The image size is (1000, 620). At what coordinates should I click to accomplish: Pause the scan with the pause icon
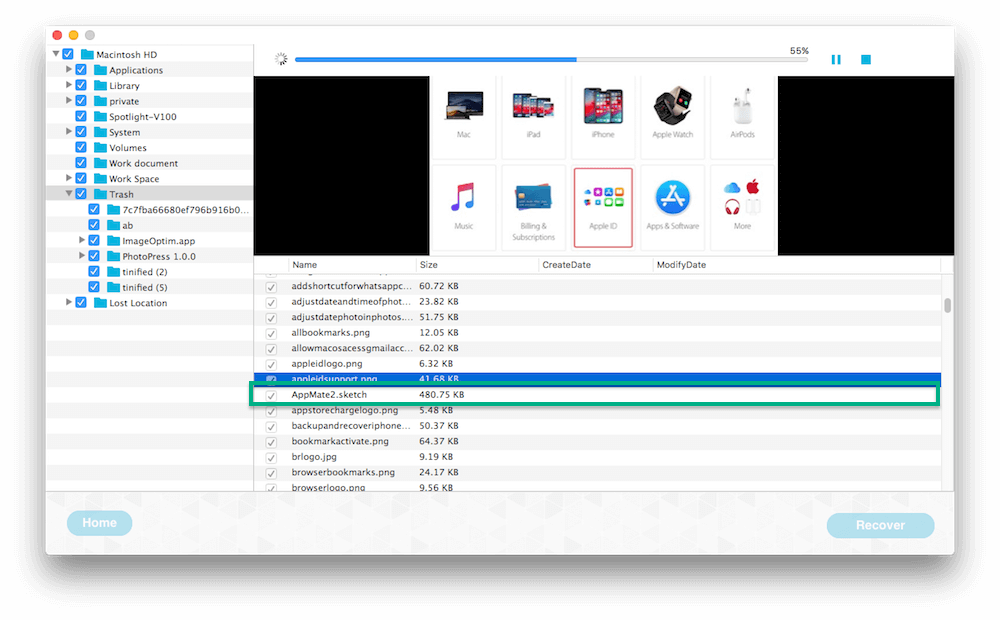[835, 59]
